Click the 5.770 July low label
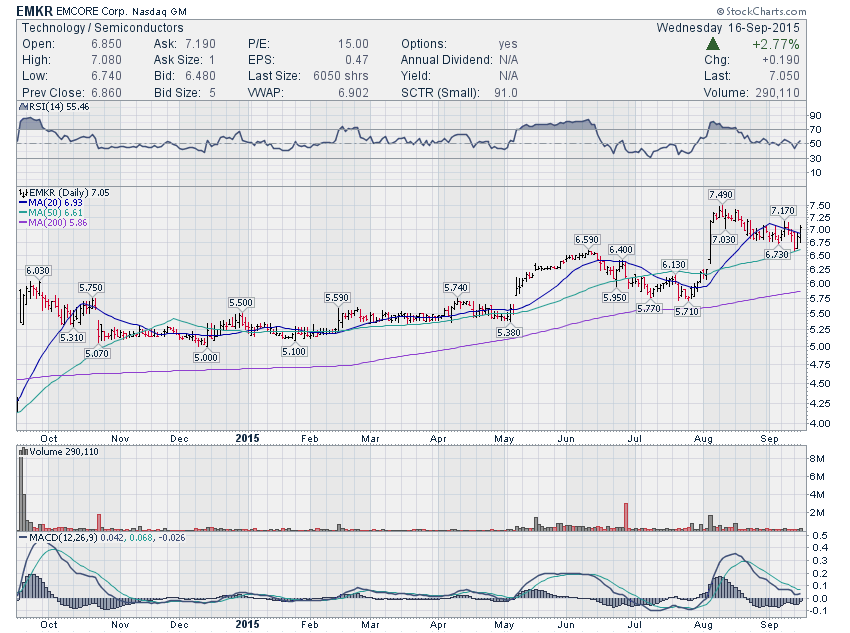 649,308
